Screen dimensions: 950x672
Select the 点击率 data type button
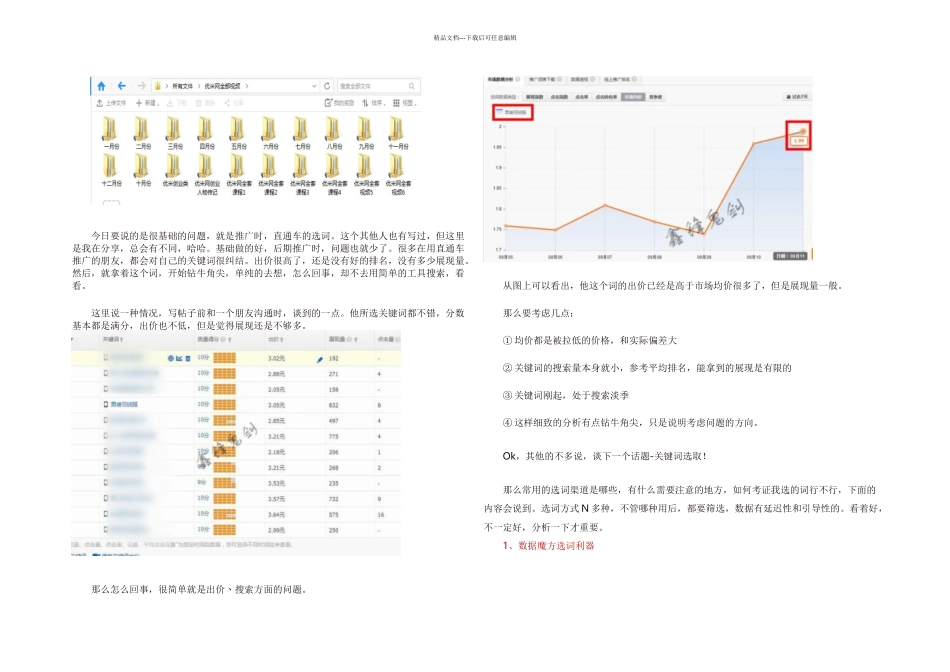(581, 97)
